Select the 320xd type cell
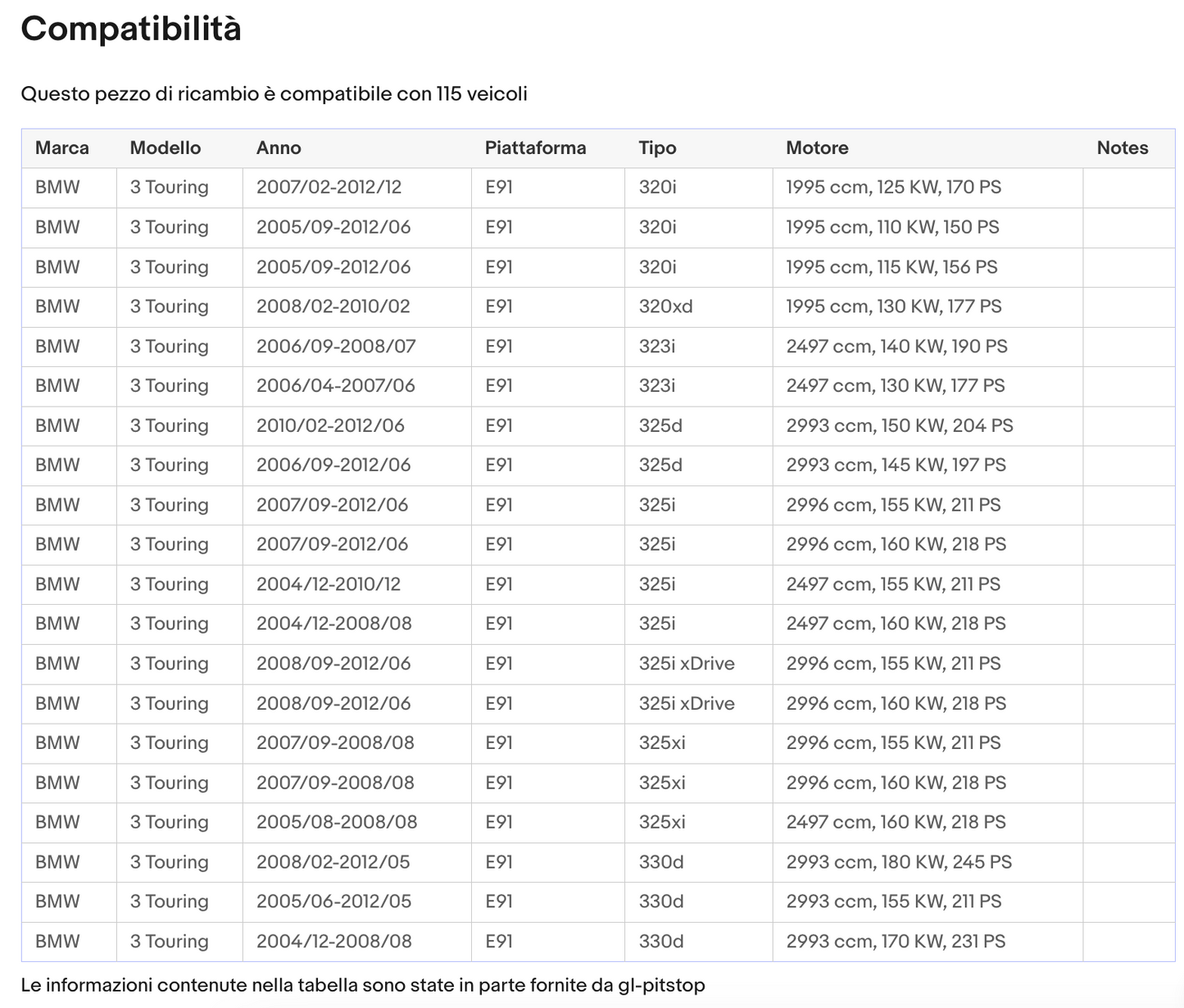The height and width of the screenshot is (1008, 1184). click(x=699, y=306)
